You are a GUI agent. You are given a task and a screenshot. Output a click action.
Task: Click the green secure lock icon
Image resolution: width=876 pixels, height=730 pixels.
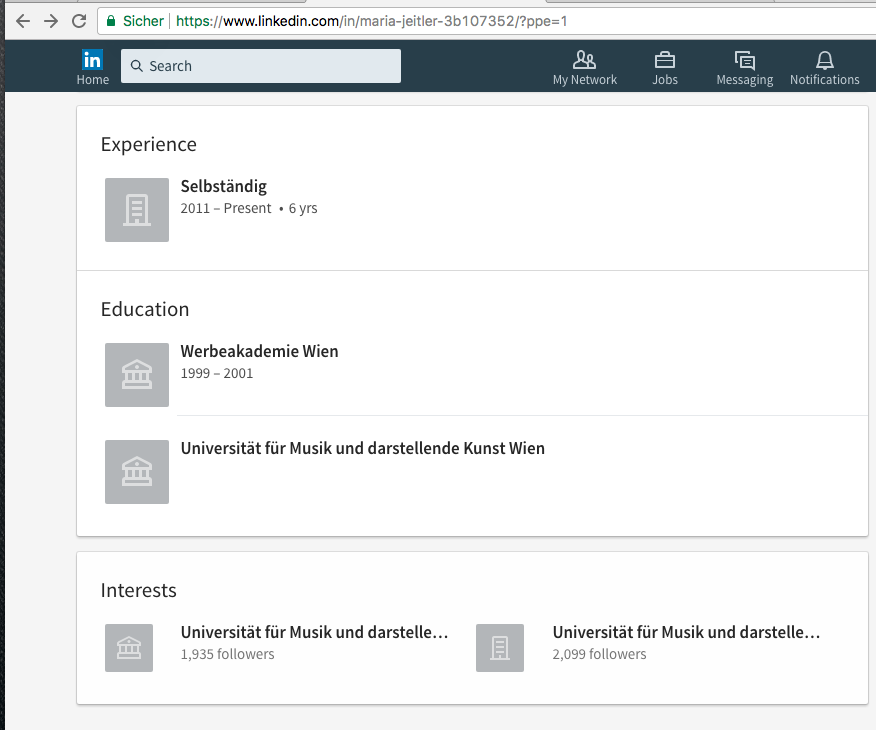[111, 21]
